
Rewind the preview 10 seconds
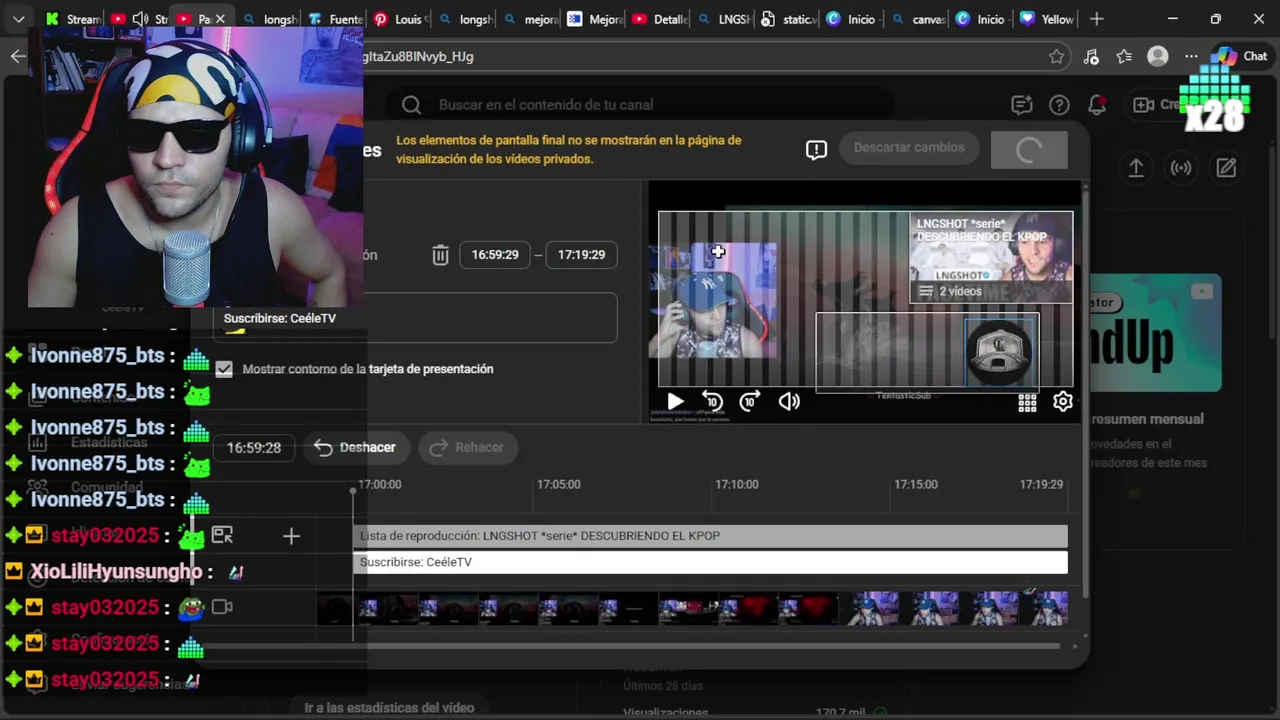click(x=712, y=402)
